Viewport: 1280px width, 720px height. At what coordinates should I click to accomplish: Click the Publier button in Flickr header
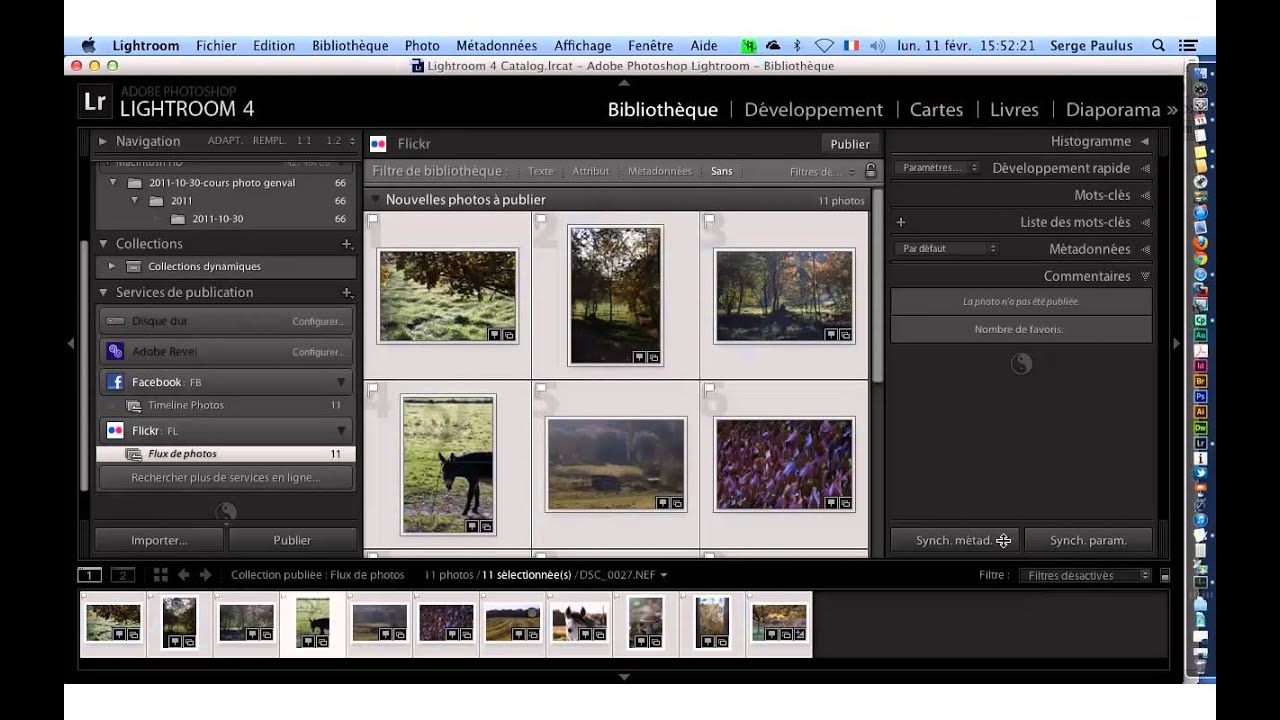point(850,144)
